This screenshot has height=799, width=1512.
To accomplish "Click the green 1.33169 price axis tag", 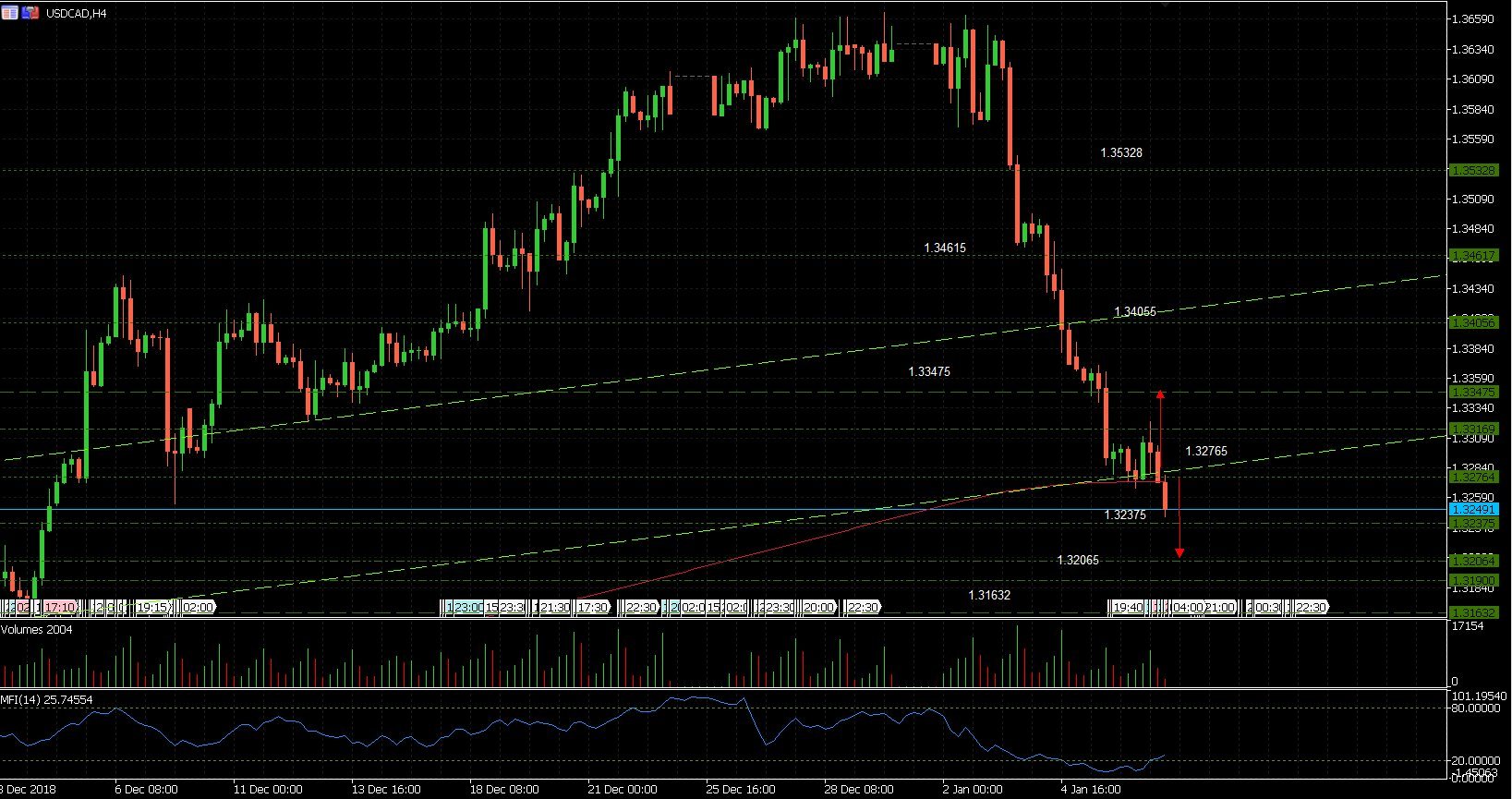I will coord(1473,429).
